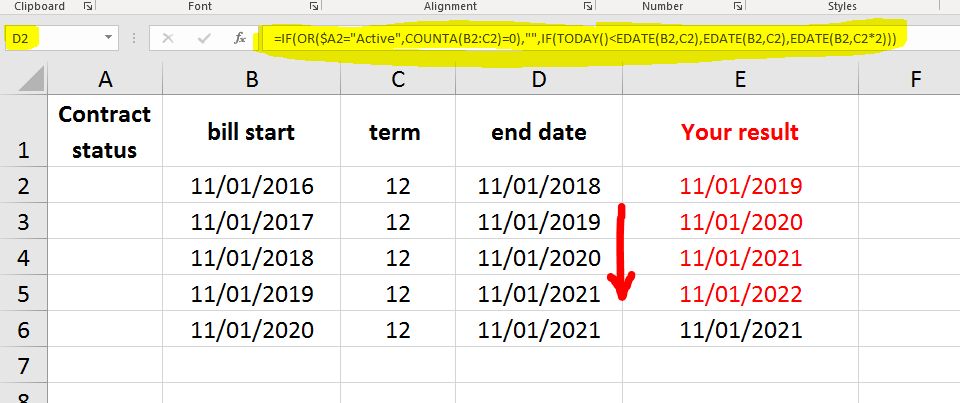The width and height of the screenshot is (960, 403).
Task: Select row 6 header
Action: [x=24, y=330]
